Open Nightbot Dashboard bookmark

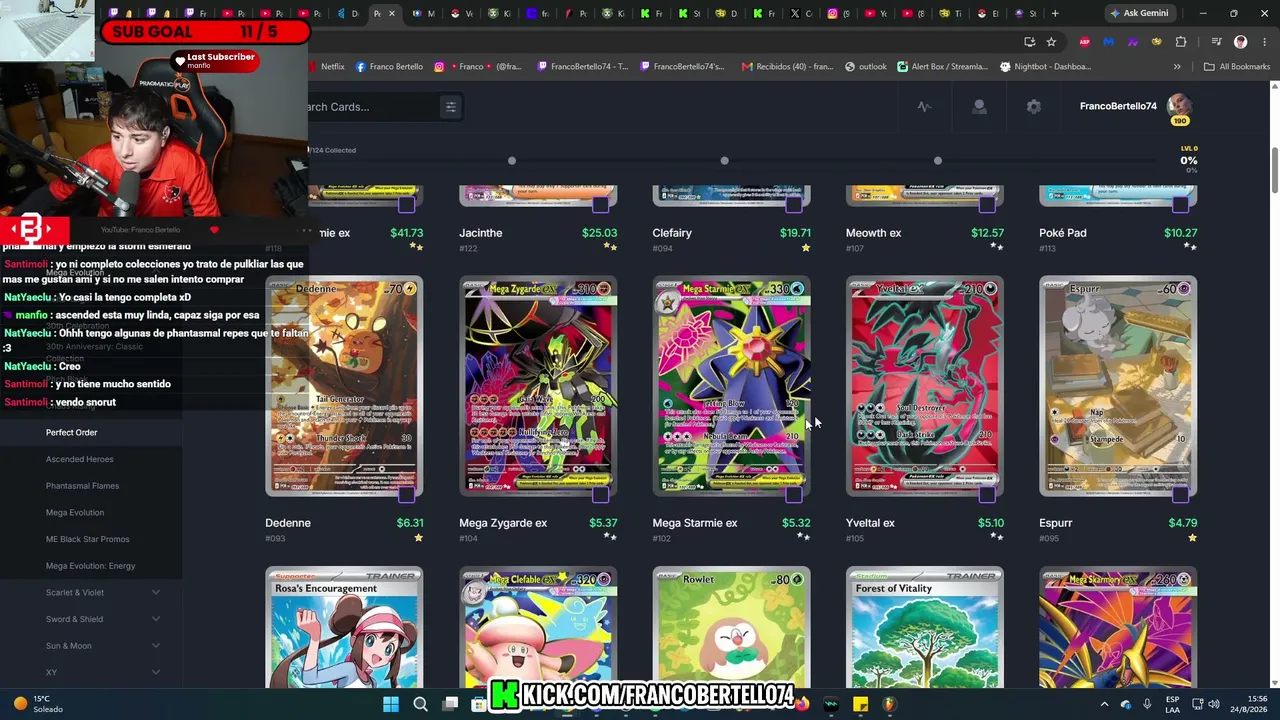point(1045,67)
